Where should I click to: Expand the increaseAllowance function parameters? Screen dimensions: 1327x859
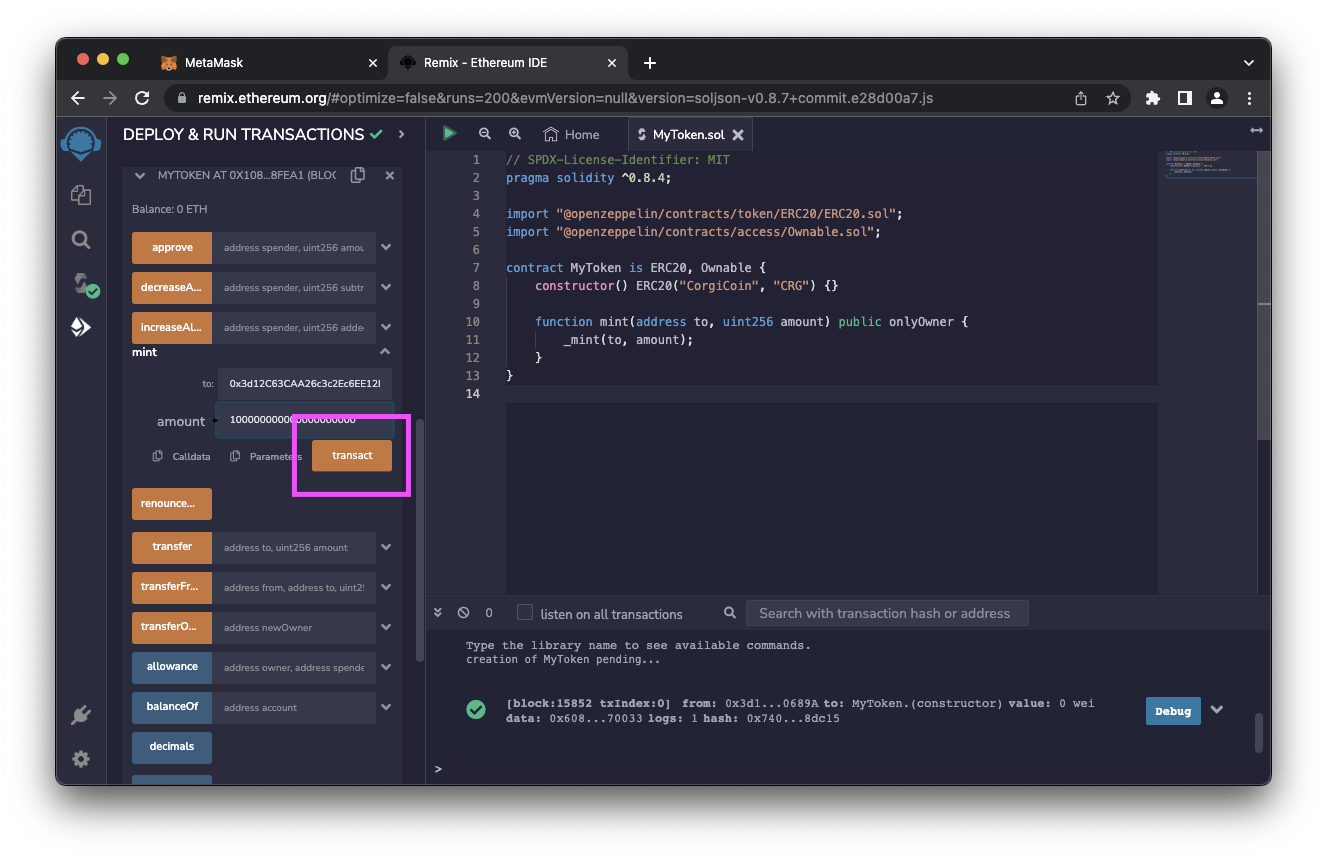(386, 327)
